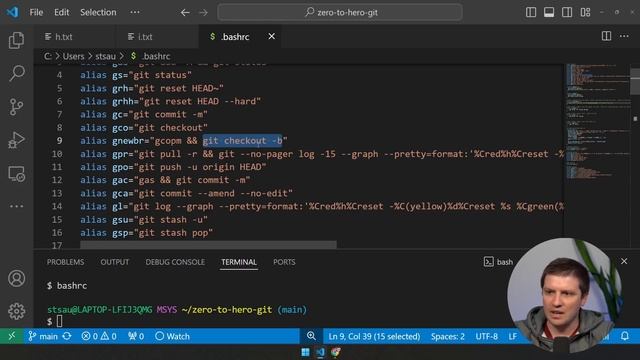Click the zero-to-hero-git search box

tap(340, 12)
